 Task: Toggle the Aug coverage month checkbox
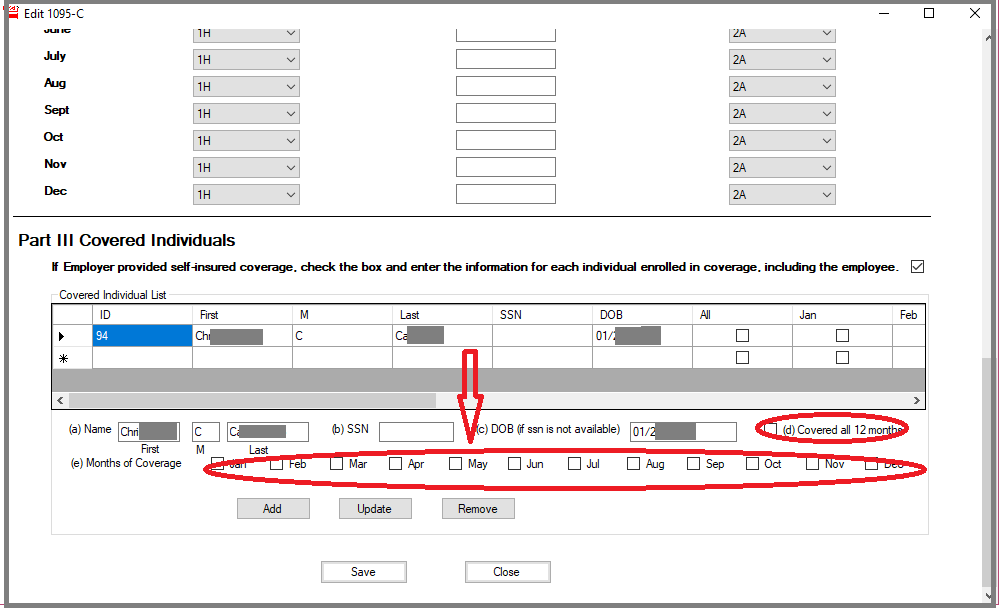tap(634, 464)
